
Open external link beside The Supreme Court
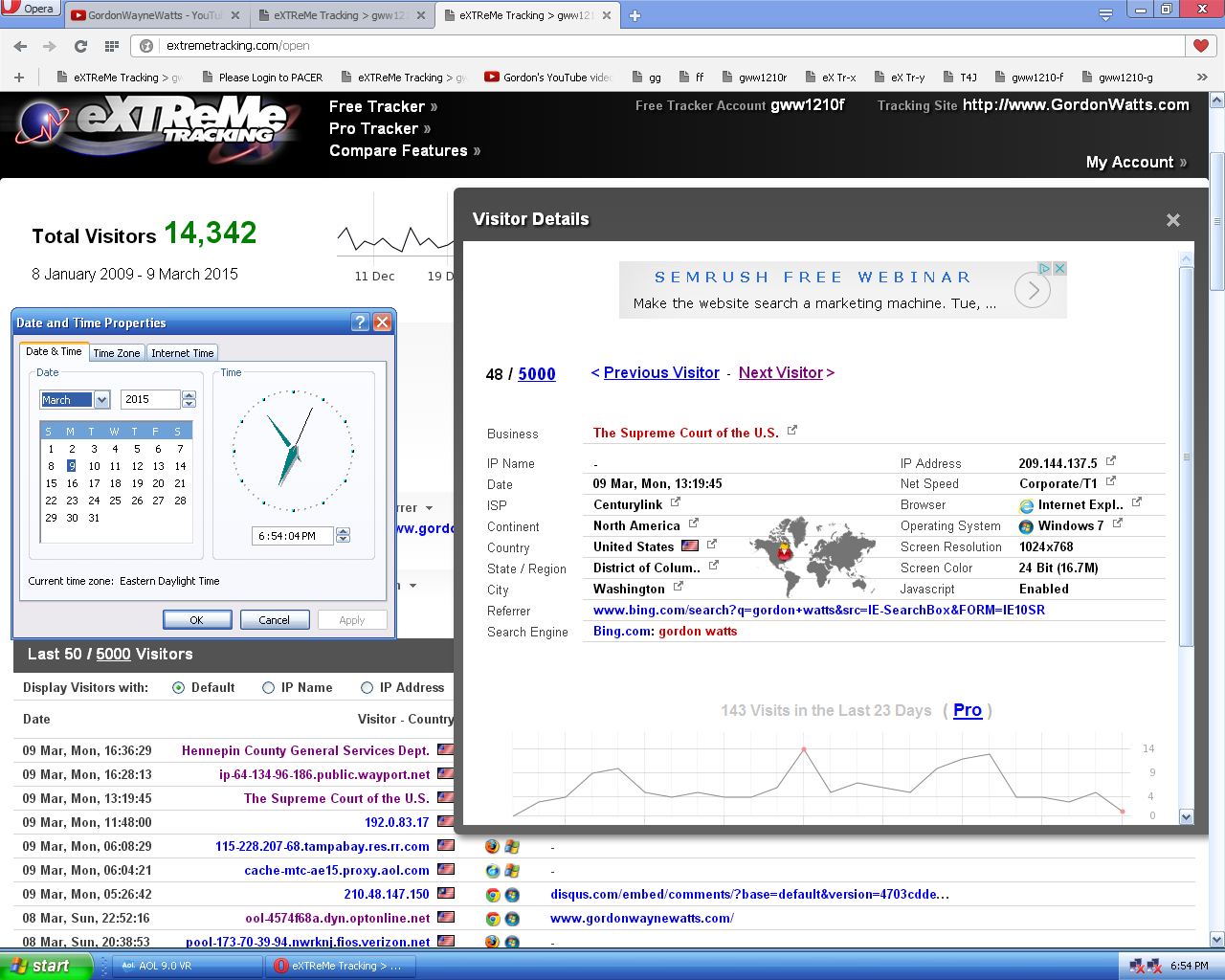(x=792, y=431)
